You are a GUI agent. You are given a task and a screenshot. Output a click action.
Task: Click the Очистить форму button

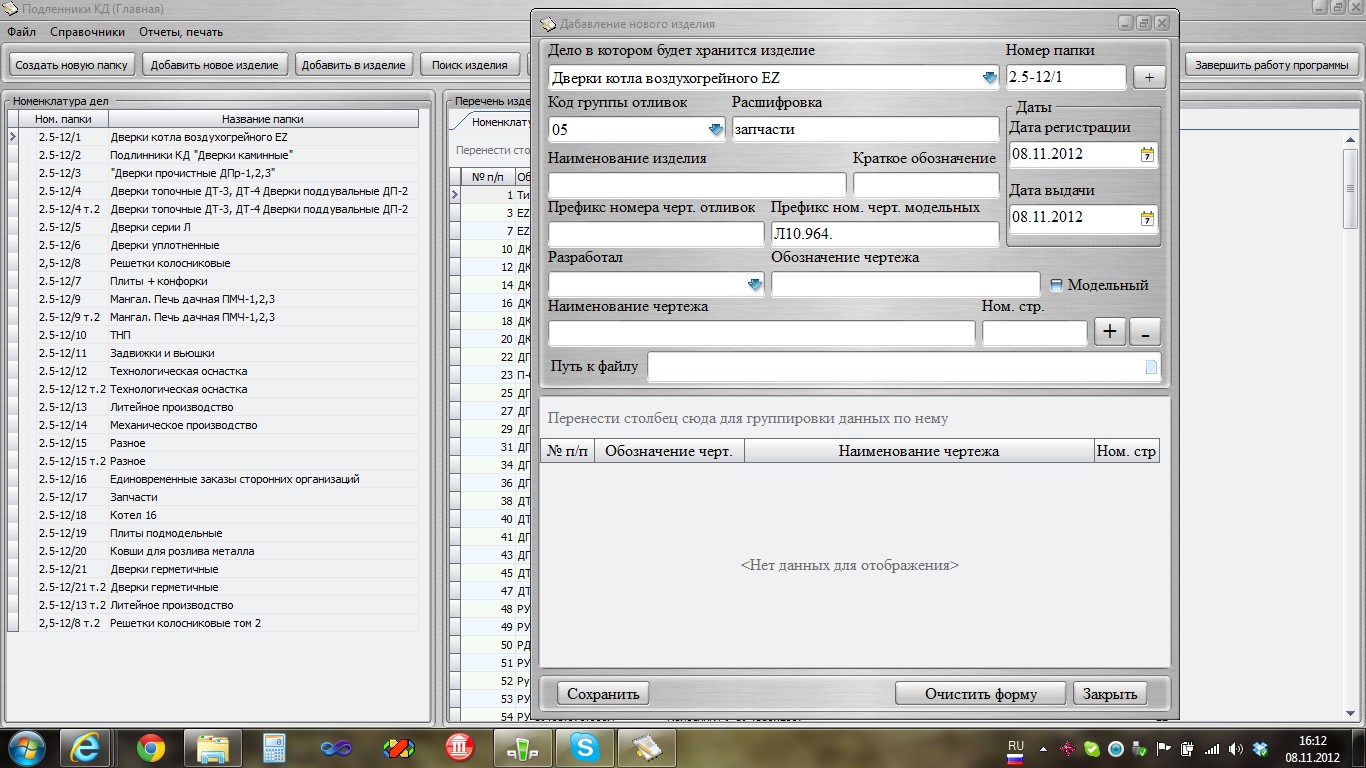(x=980, y=693)
